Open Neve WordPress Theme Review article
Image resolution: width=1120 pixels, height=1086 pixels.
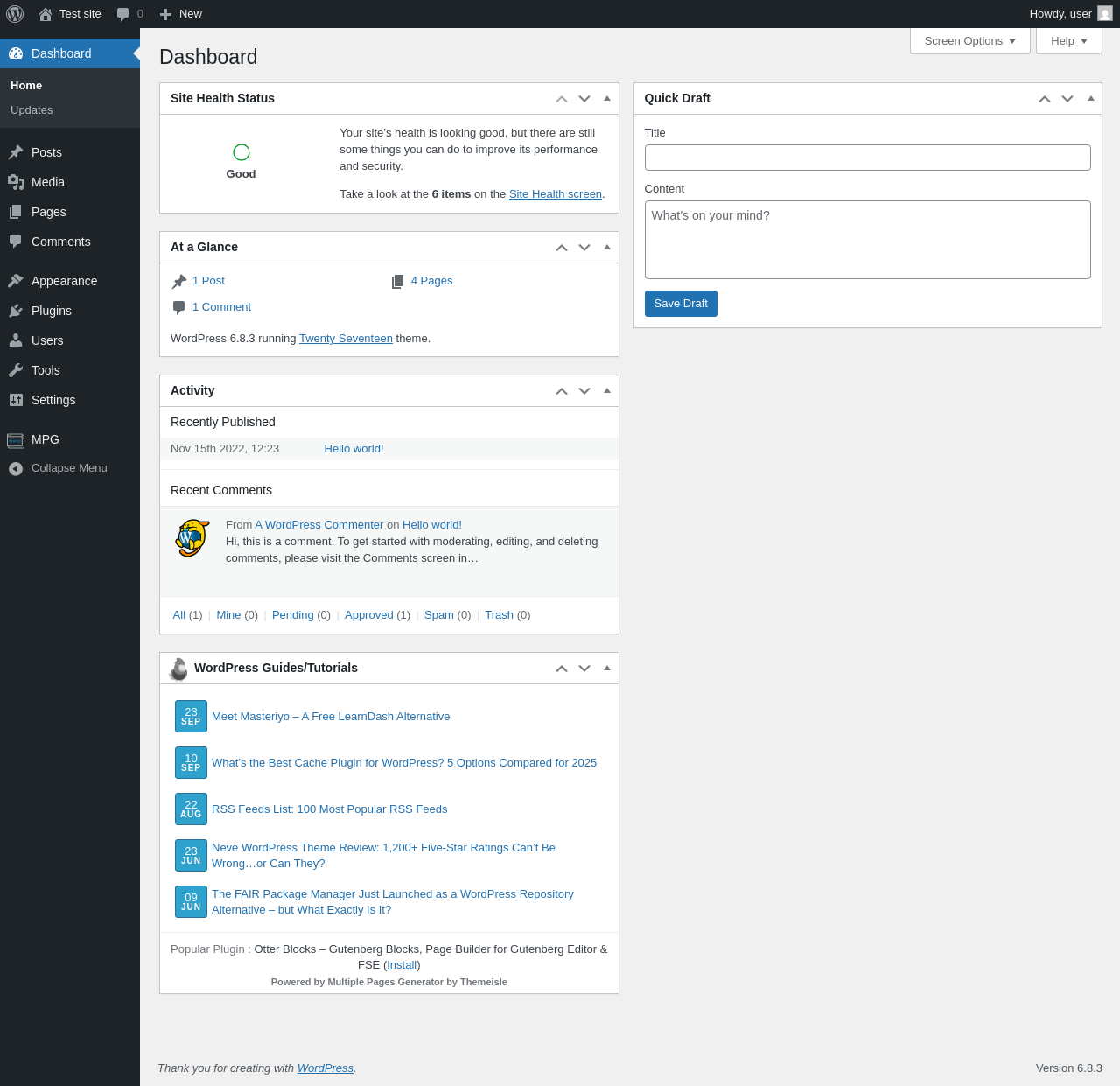[383, 856]
